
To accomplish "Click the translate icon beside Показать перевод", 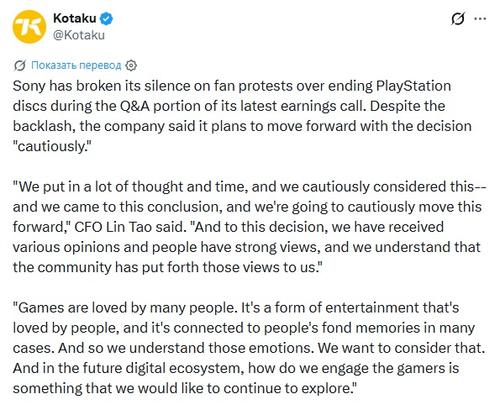I will (20, 65).
